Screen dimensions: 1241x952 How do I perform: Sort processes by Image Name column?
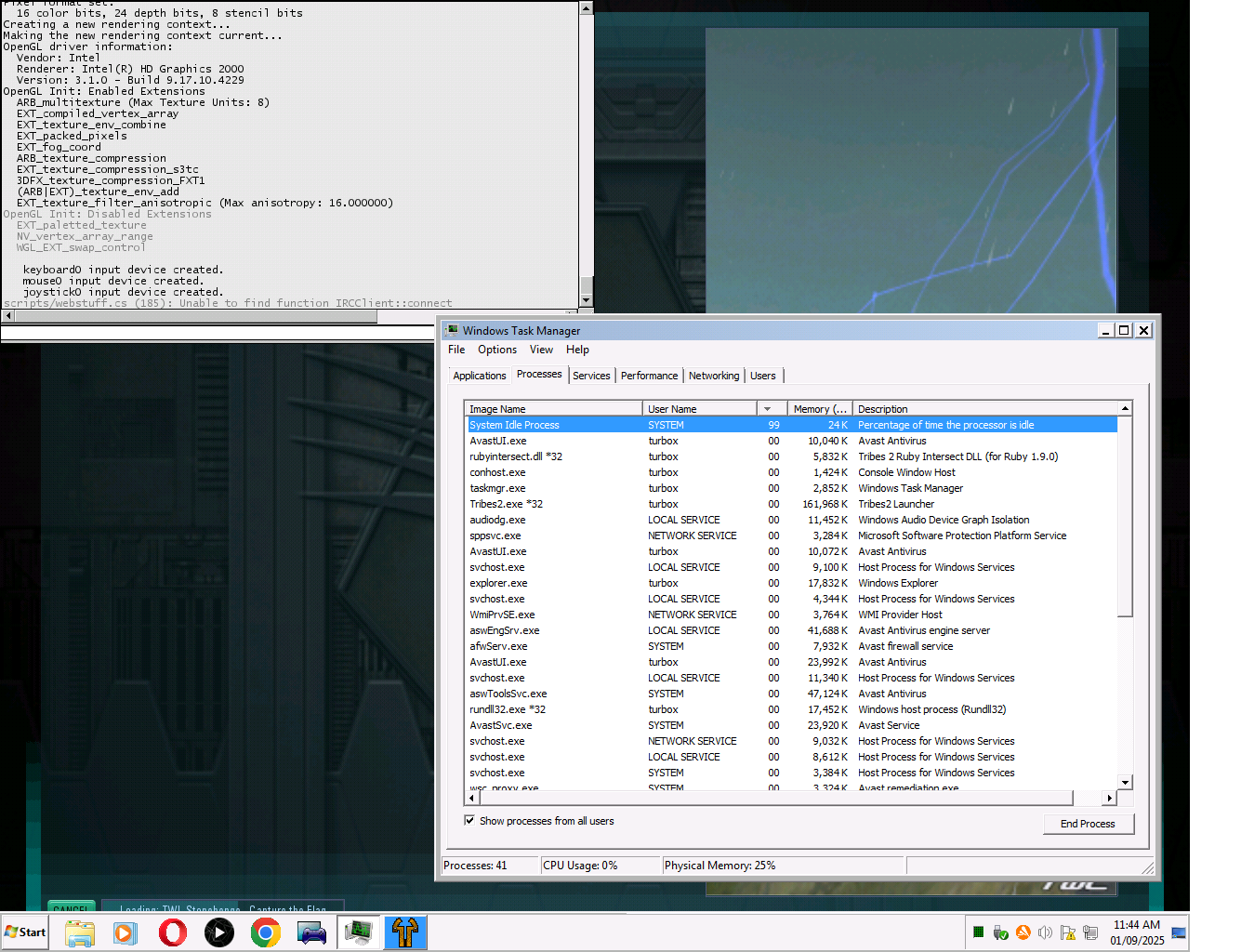pyautogui.click(x=554, y=409)
